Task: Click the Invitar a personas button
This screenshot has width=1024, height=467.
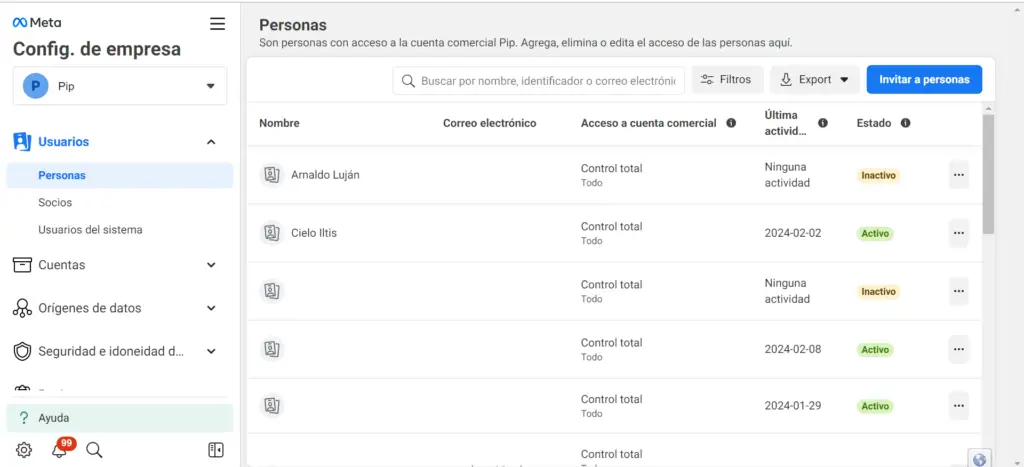Action: tap(924, 80)
